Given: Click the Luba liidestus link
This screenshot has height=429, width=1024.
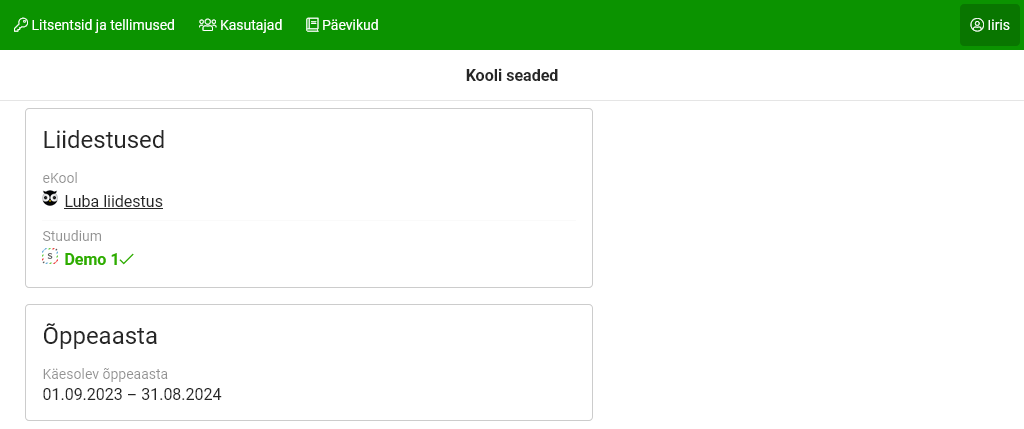Looking at the screenshot, I should point(113,201).
